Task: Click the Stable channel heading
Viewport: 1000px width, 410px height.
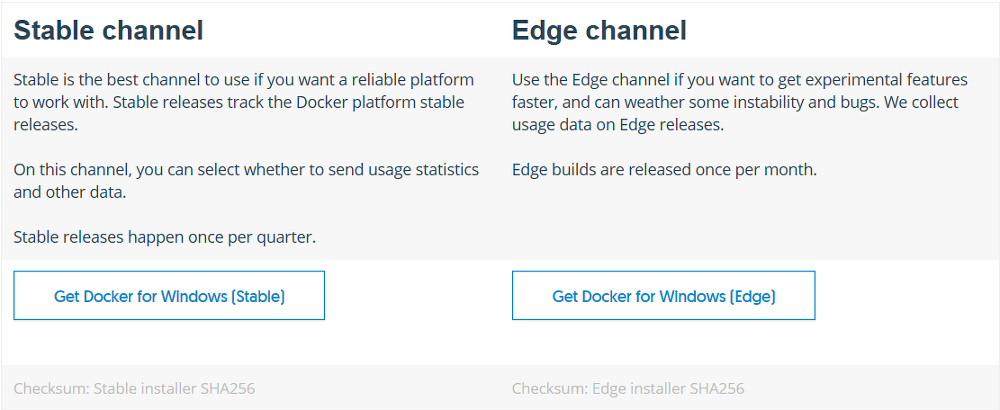Action: pyautogui.click(x=108, y=30)
